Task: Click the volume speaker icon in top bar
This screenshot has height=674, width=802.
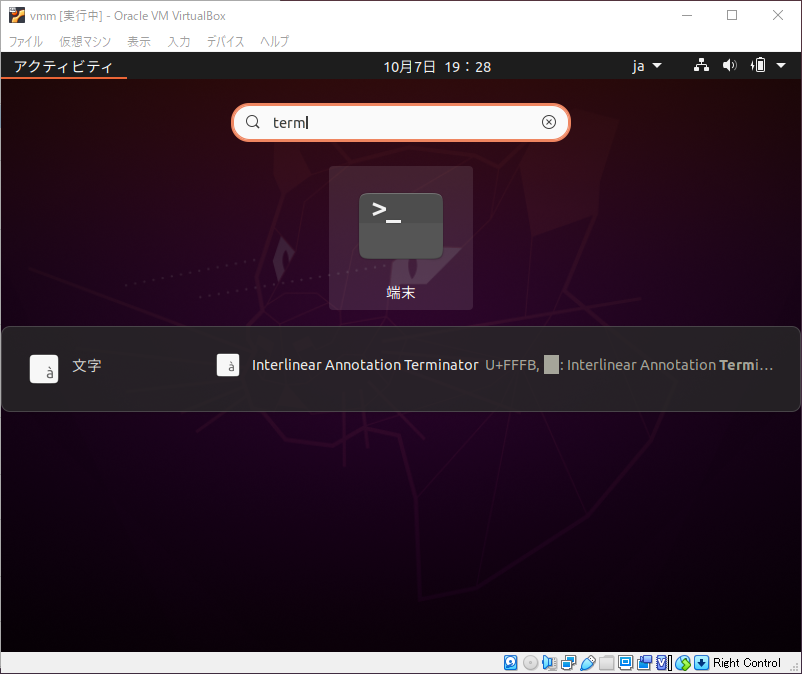Action: (729, 65)
